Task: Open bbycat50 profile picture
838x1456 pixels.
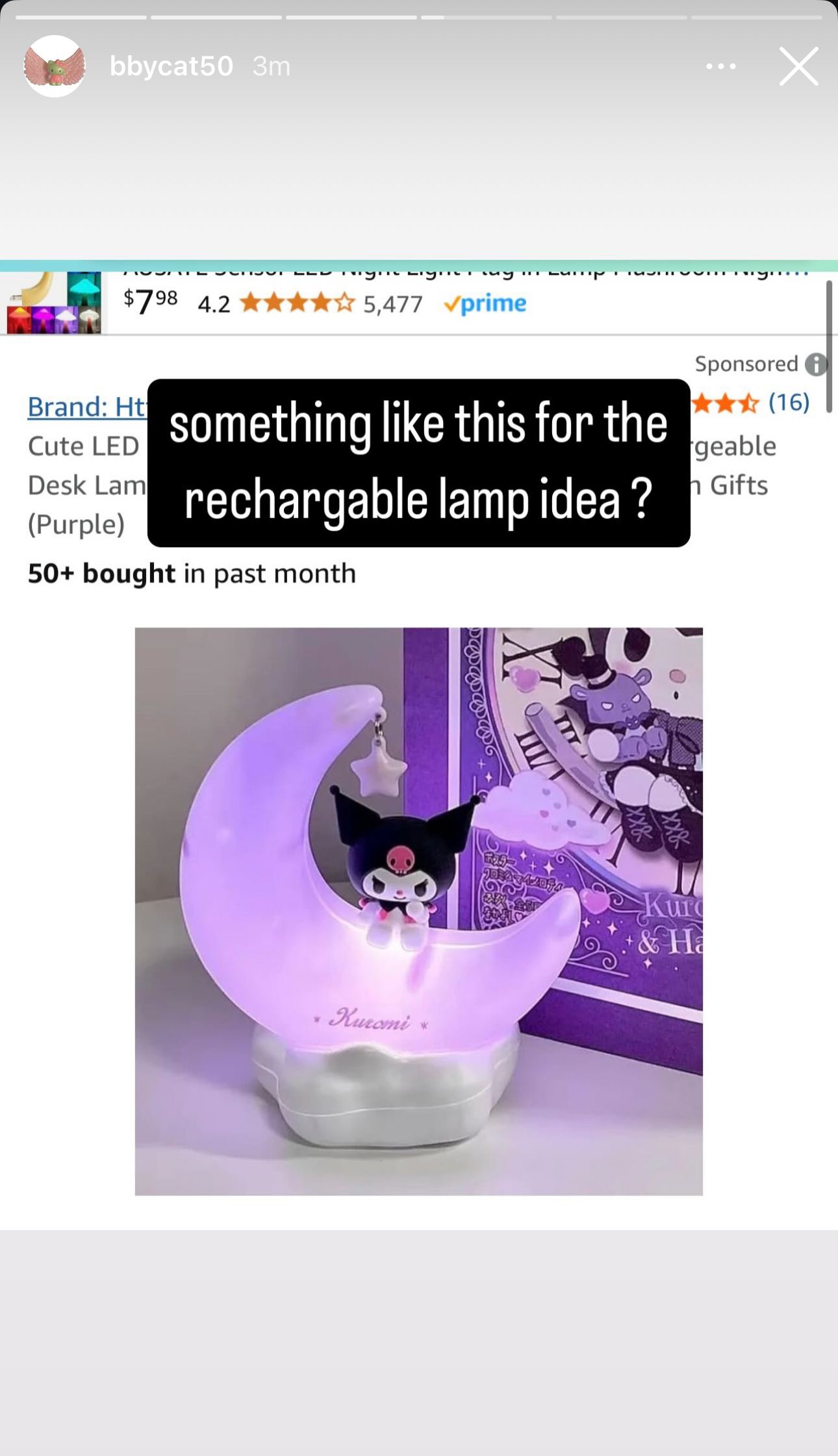Action: point(55,66)
